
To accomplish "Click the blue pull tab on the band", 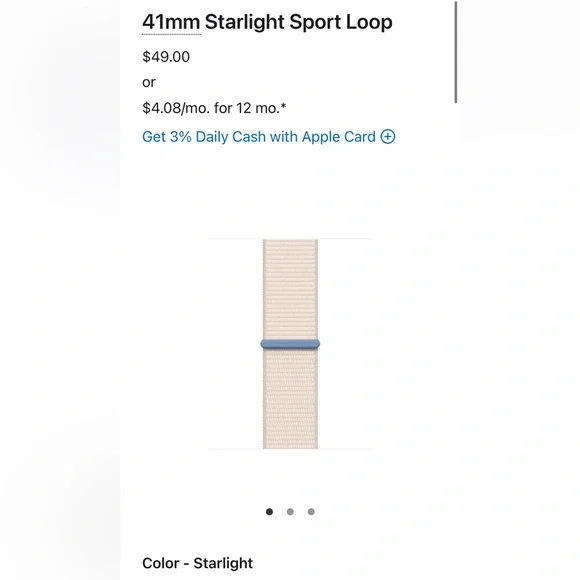I will tap(290, 344).
